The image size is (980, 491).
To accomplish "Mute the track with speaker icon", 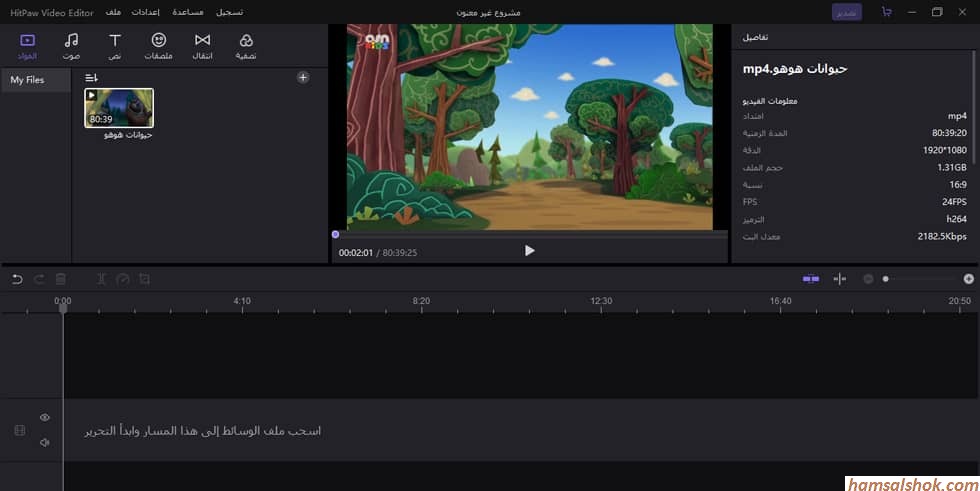I will (45, 442).
